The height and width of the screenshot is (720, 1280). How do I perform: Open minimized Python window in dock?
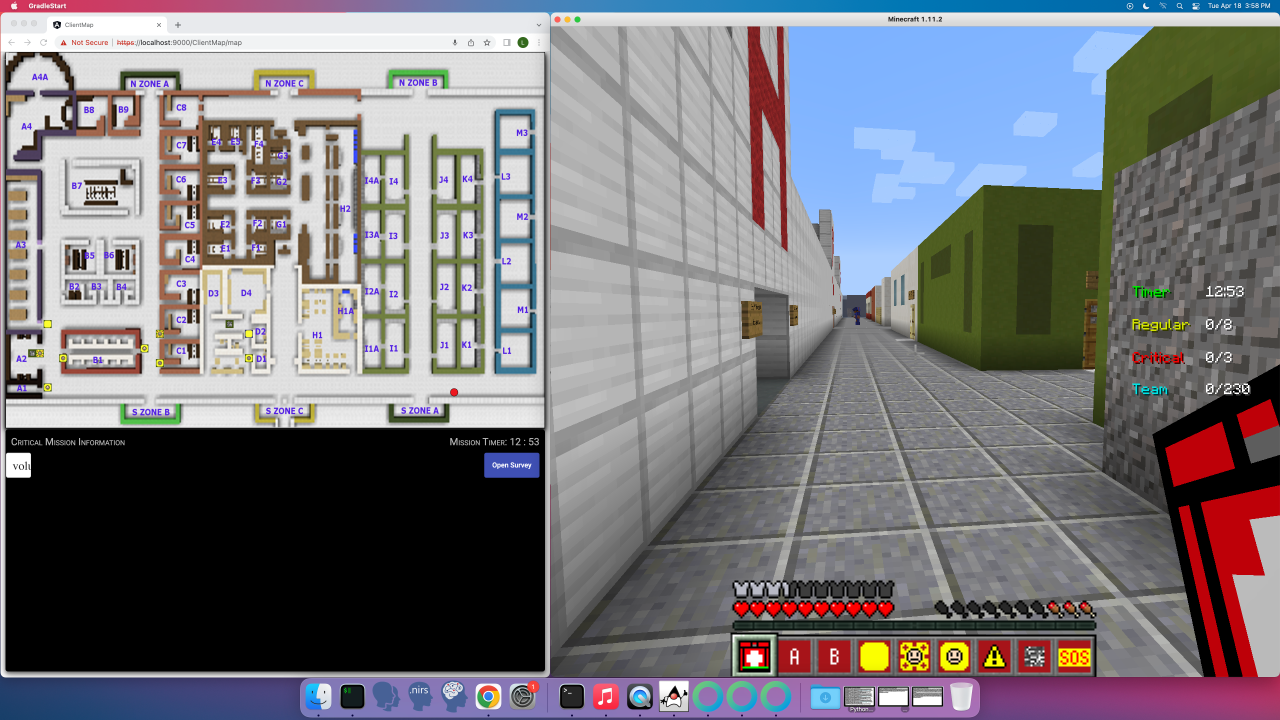(859, 696)
